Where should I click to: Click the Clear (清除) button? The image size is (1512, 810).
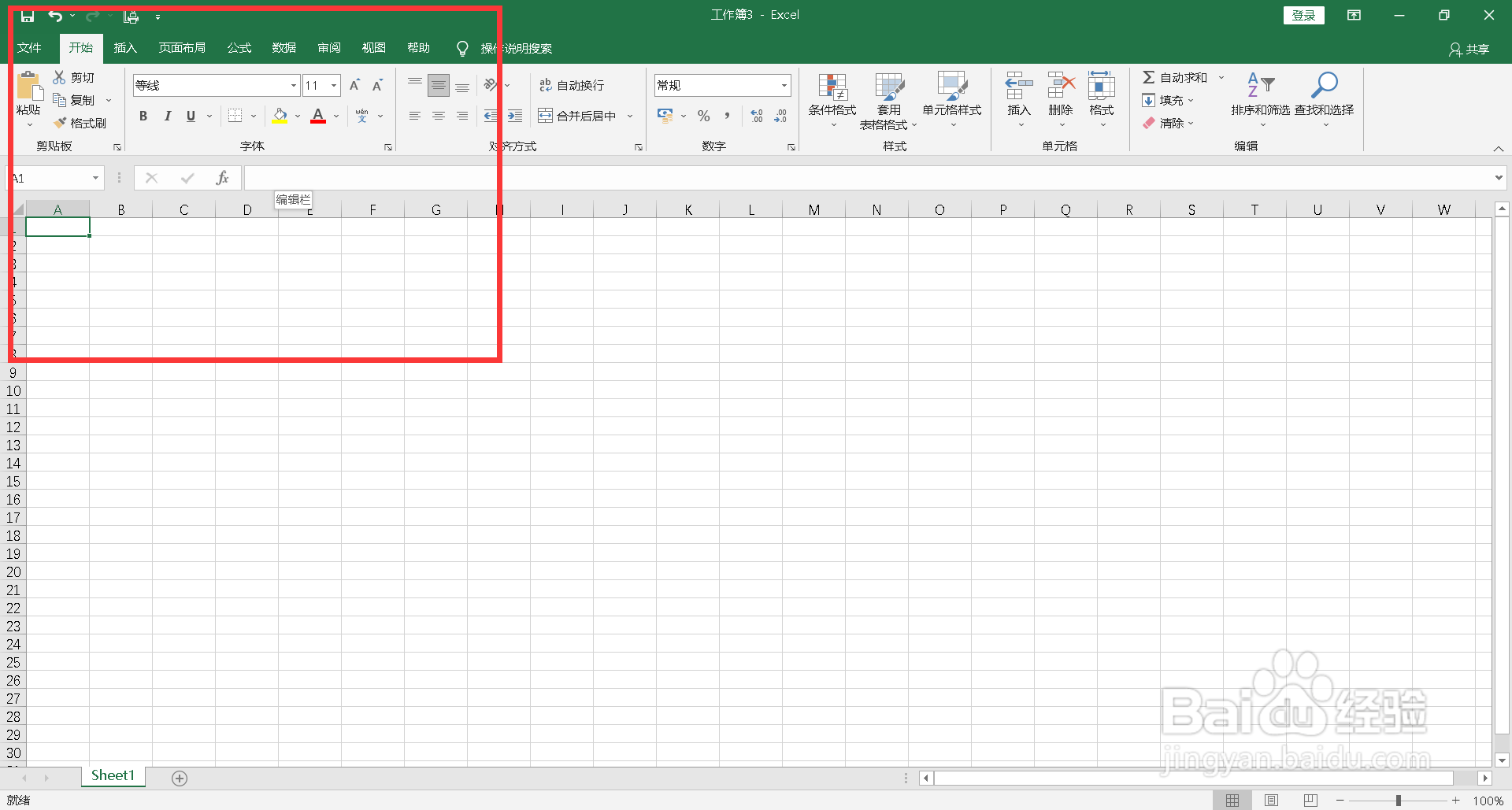(1169, 123)
